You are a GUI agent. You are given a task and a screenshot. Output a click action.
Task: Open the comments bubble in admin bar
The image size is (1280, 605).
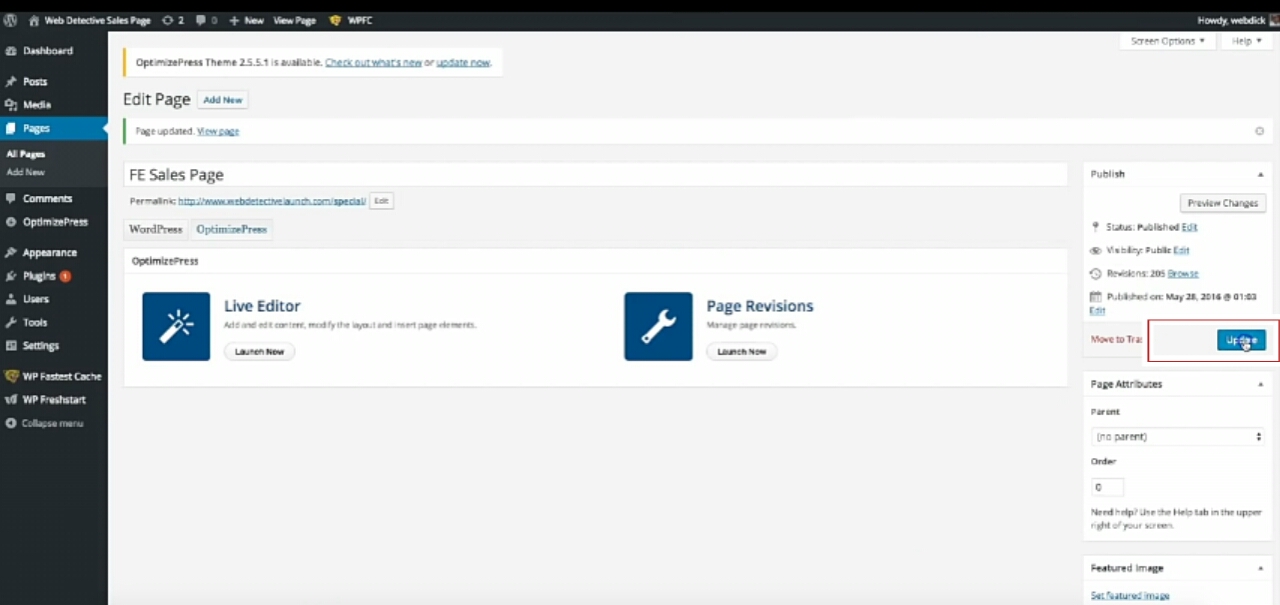point(207,20)
